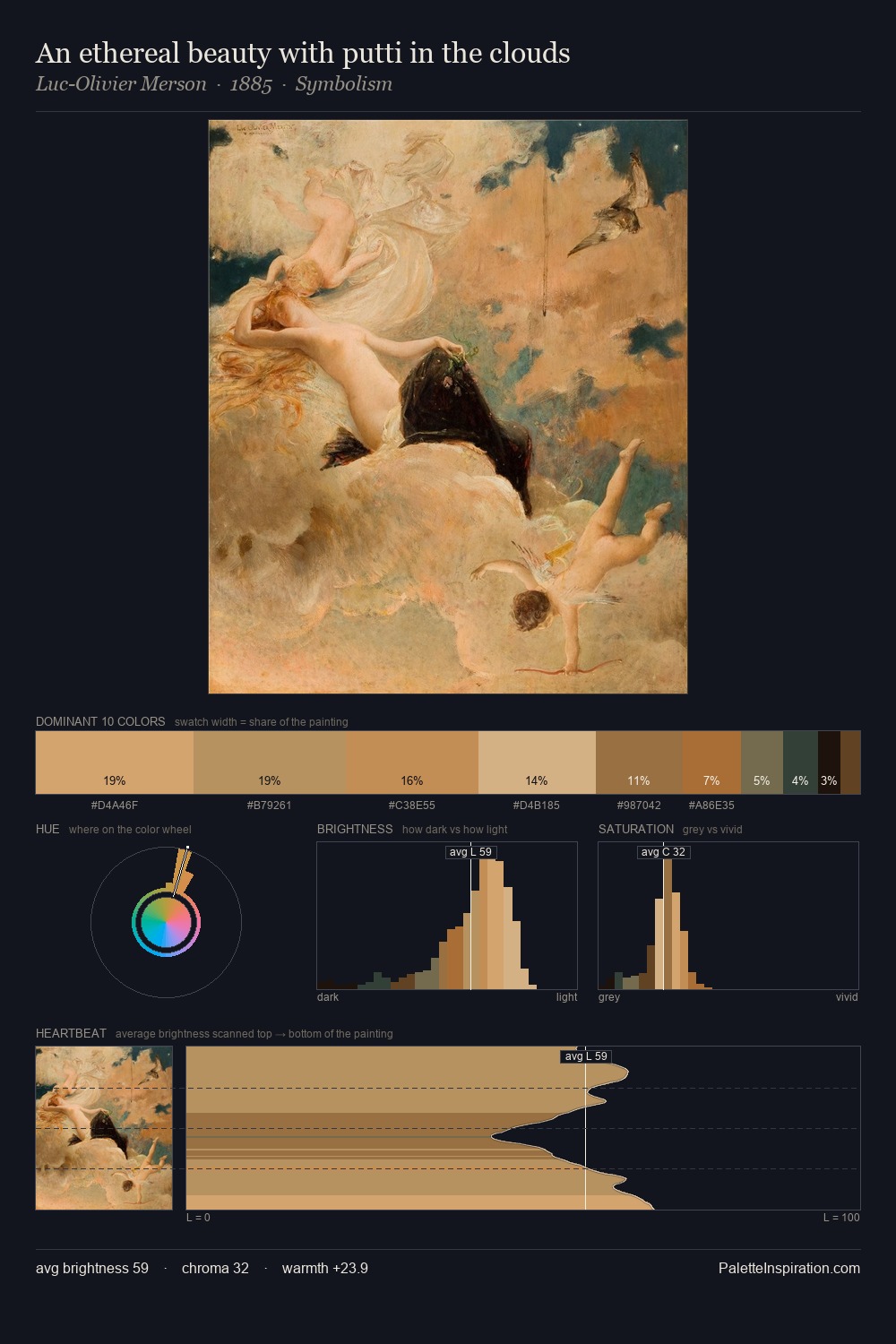Image resolution: width=896 pixels, height=1344 pixels.
Task: Click the #987042 hex code text
Action: click(639, 805)
